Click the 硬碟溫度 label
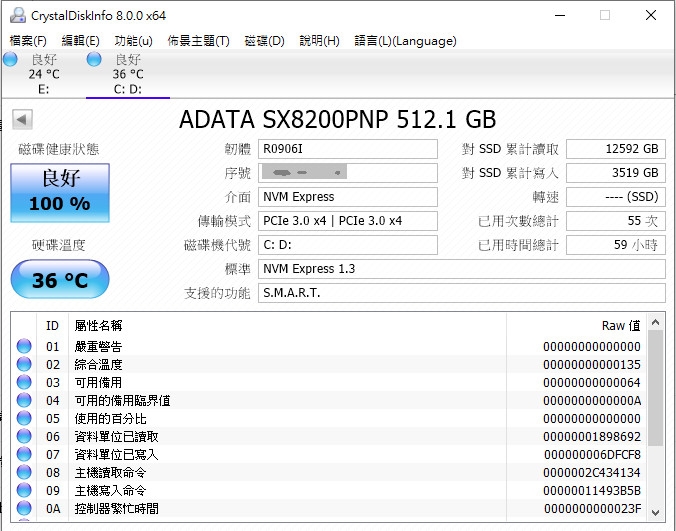The width and height of the screenshot is (676, 531). pyautogui.click(x=59, y=245)
